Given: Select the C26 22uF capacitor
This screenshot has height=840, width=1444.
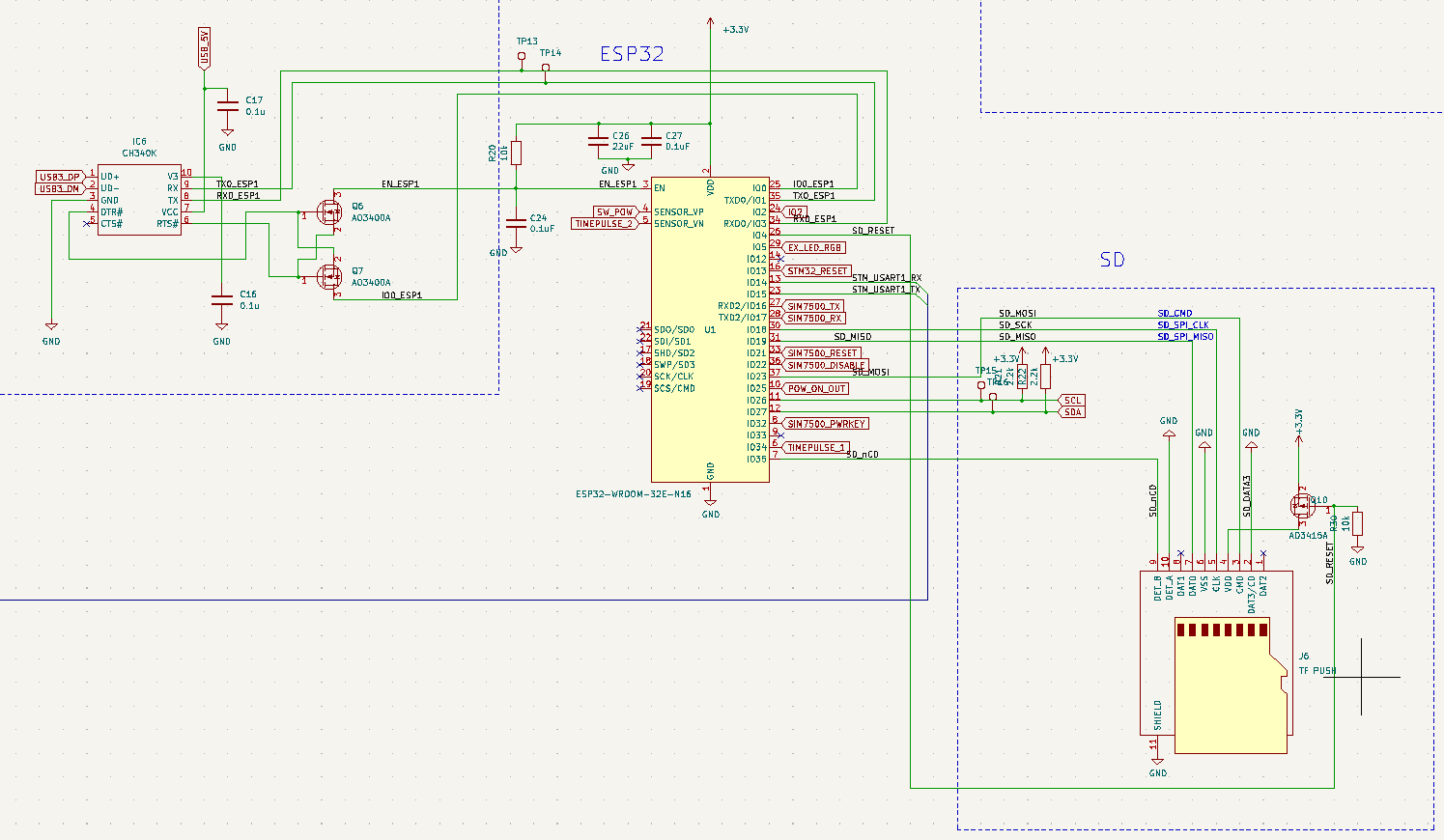Looking at the screenshot, I should (x=599, y=141).
